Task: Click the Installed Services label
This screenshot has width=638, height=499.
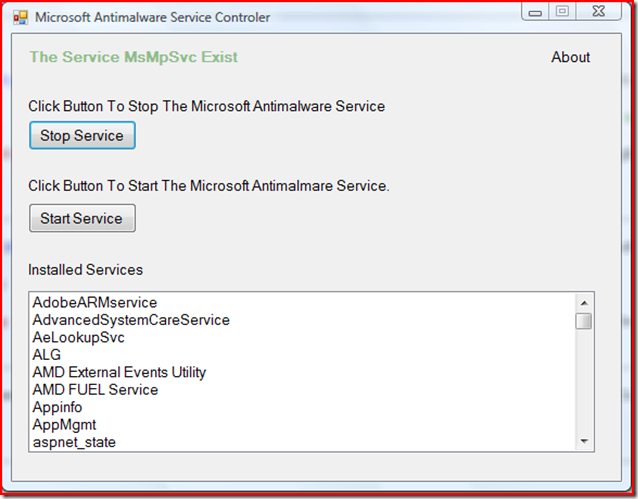Action: [x=85, y=270]
